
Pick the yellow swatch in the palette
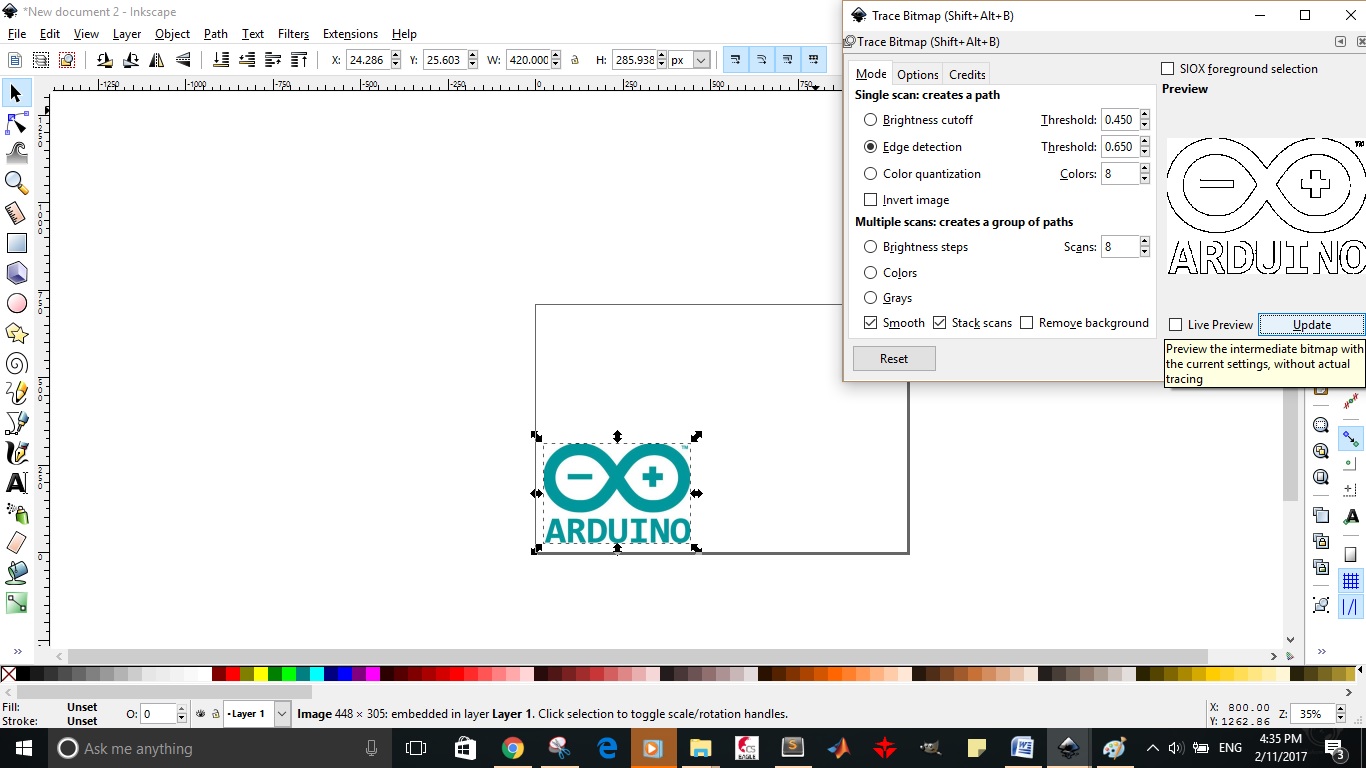pos(261,674)
